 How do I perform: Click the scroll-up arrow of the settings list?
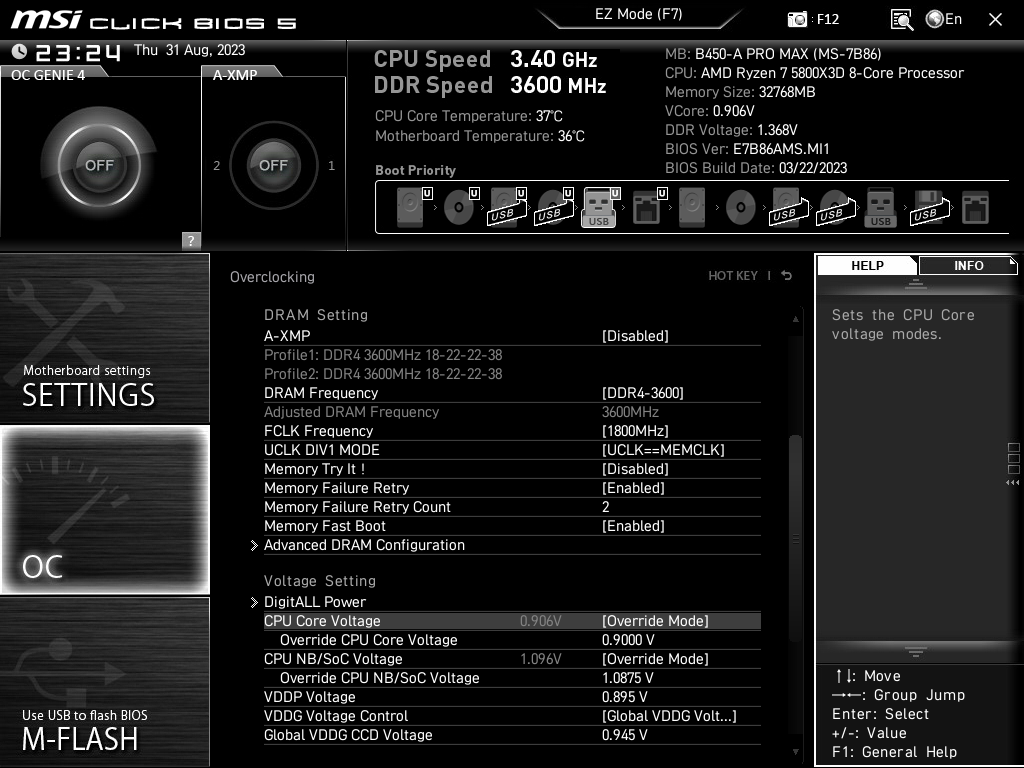click(x=795, y=319)
